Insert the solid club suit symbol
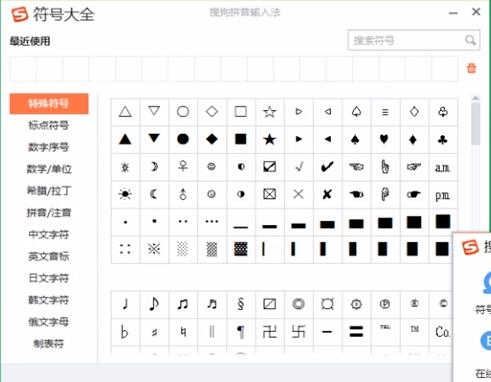491x382 pixels. [443, 140]
